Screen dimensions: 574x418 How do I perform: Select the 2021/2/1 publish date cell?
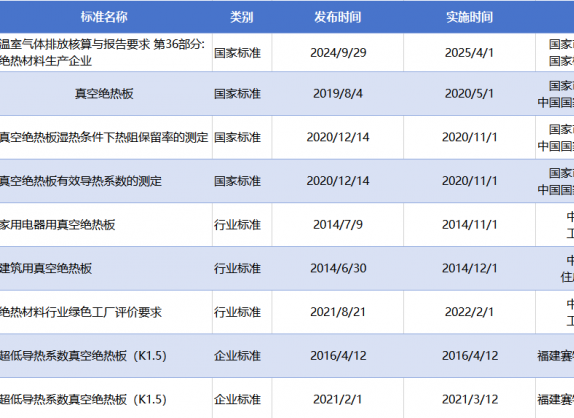pyautogui.click(x=338, y=399)
